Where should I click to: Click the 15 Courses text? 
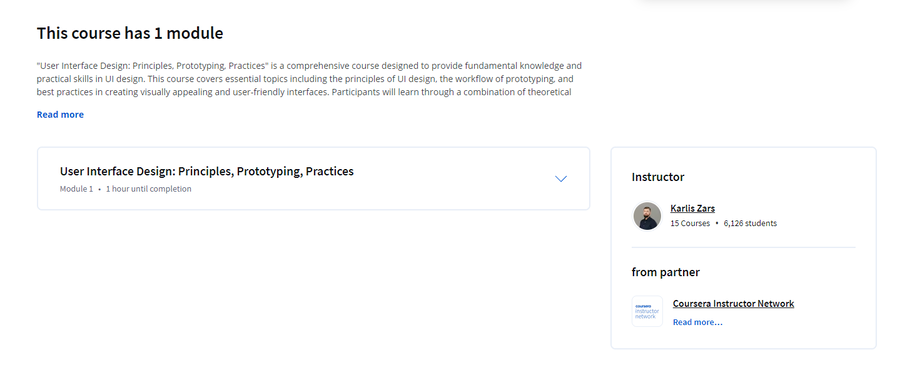690,223
